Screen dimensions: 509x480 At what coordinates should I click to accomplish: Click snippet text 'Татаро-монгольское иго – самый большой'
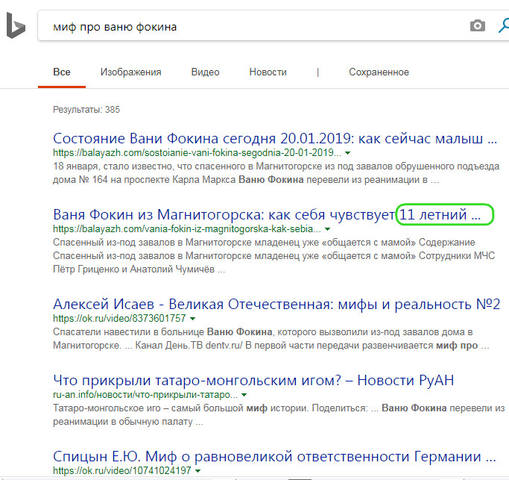(148, 408)
